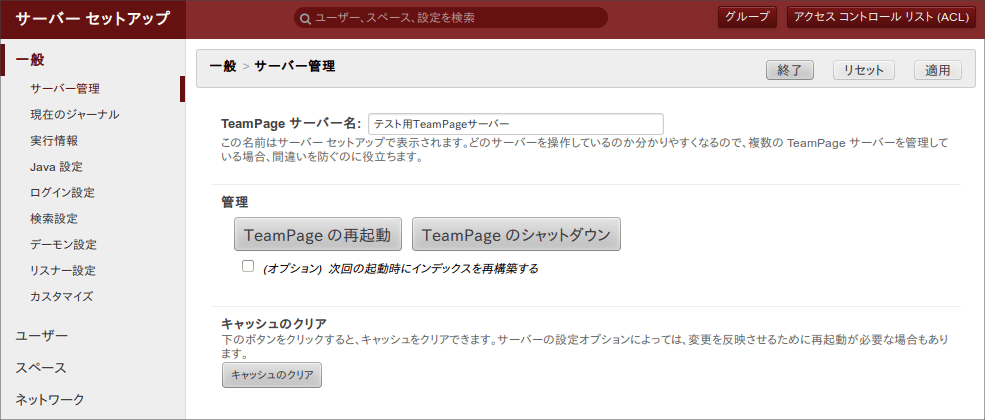Open リスナー設定

coord(63,271)
